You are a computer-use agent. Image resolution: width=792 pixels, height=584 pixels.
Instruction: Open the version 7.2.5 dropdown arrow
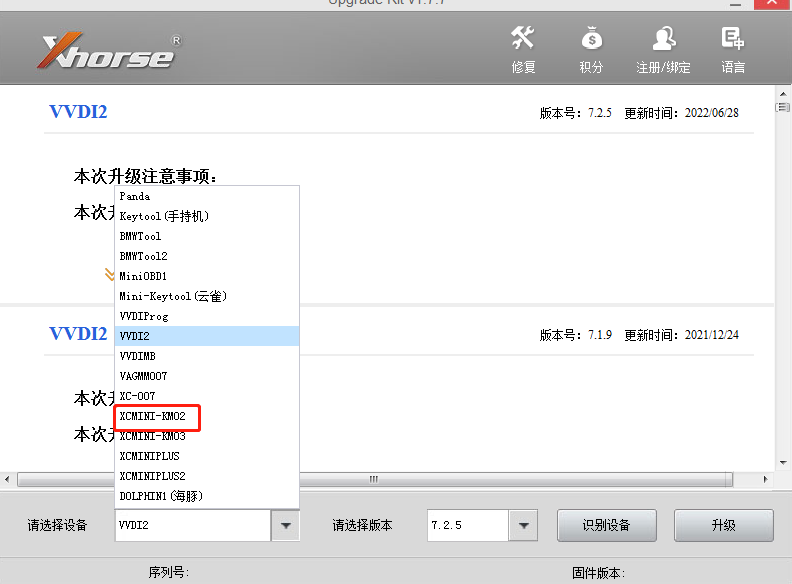tap(523, 525)
